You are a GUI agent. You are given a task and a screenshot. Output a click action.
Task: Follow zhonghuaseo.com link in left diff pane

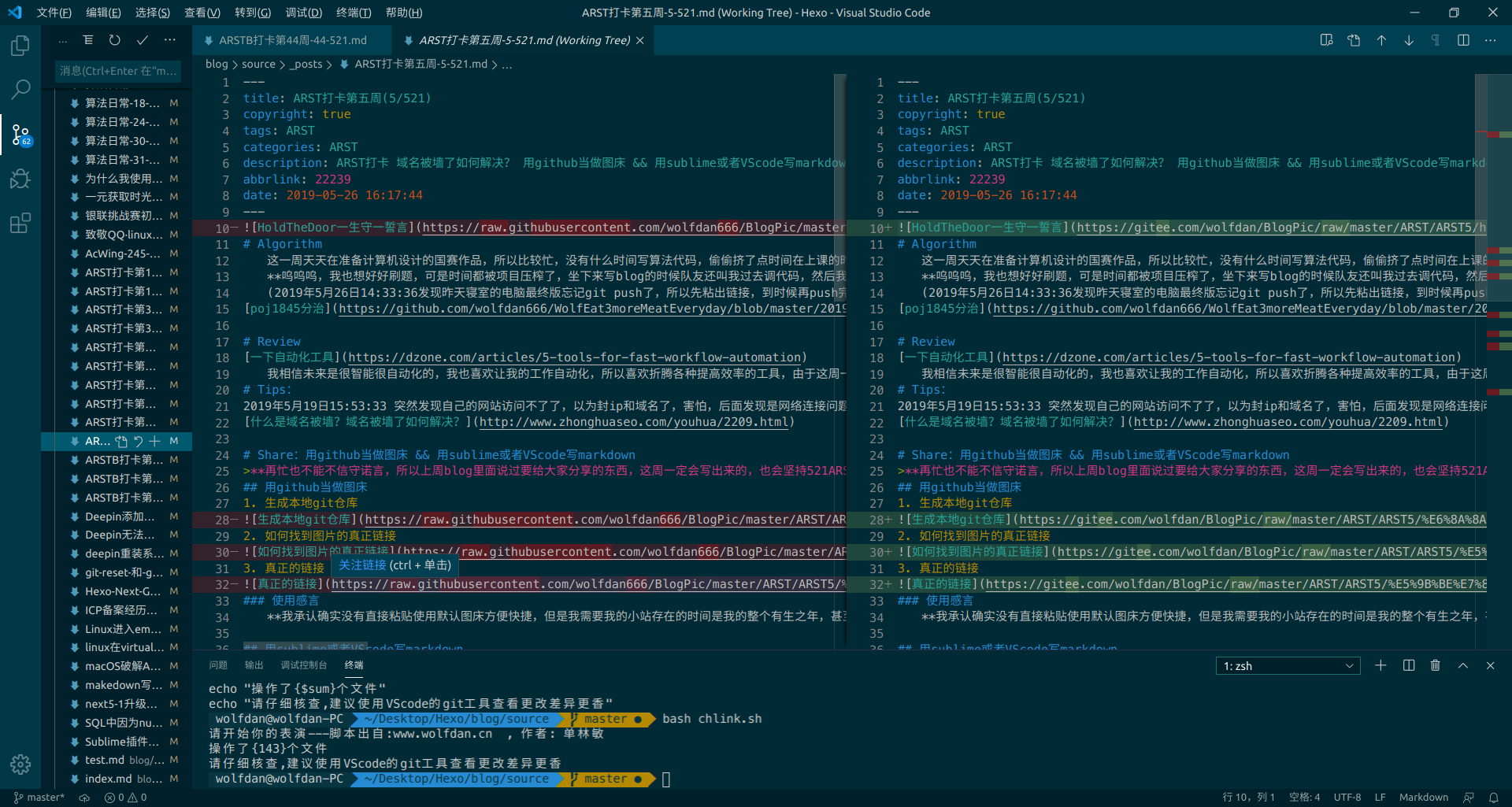pos(634,422)
